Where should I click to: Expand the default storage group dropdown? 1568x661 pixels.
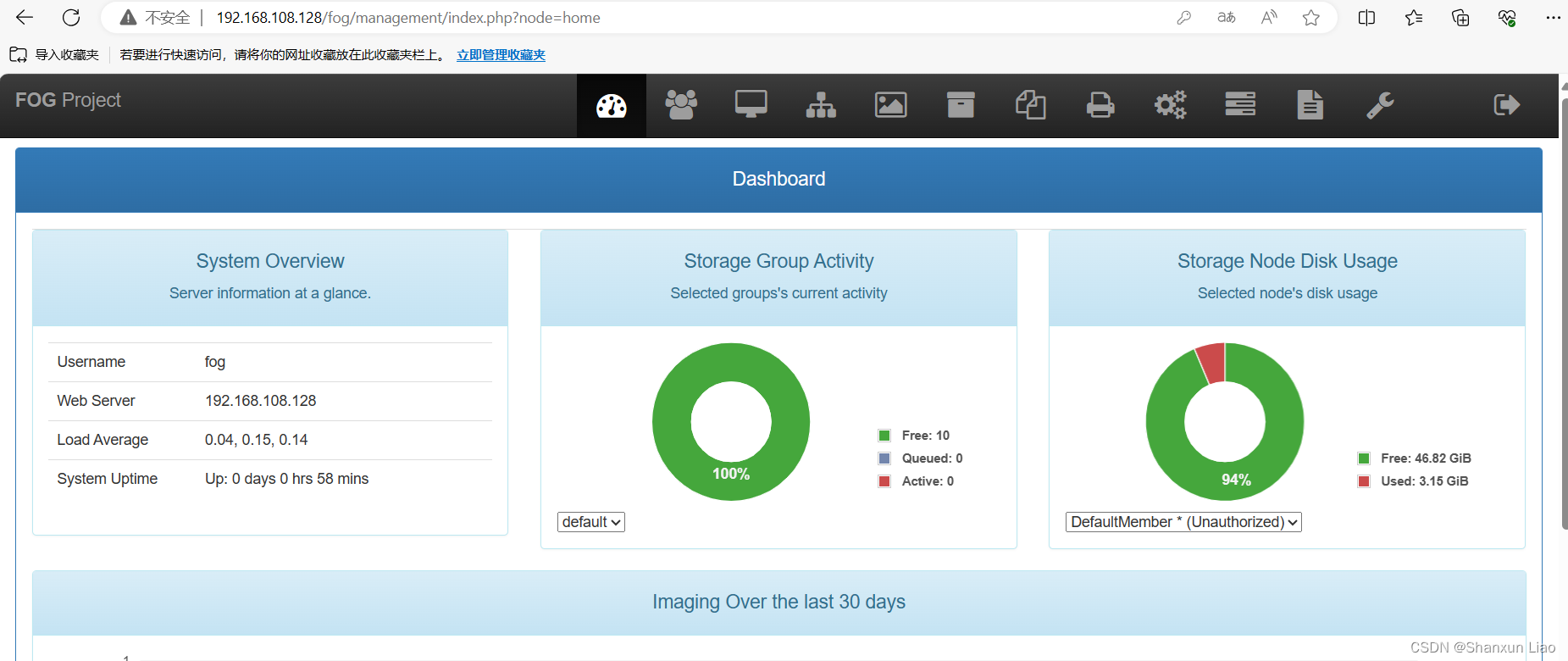pos(591,522)
